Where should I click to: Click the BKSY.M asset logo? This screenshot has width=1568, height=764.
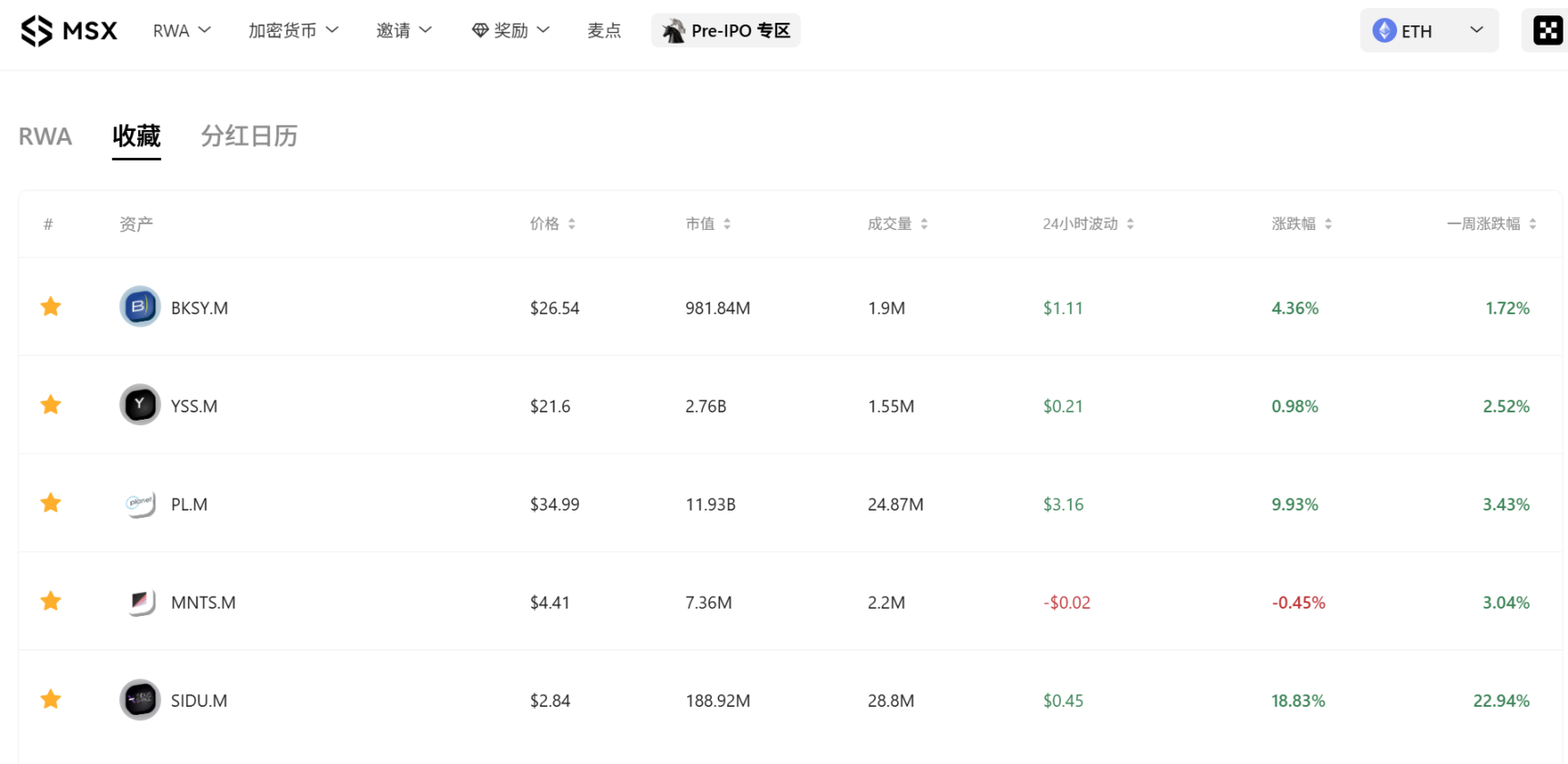point(140,307)
